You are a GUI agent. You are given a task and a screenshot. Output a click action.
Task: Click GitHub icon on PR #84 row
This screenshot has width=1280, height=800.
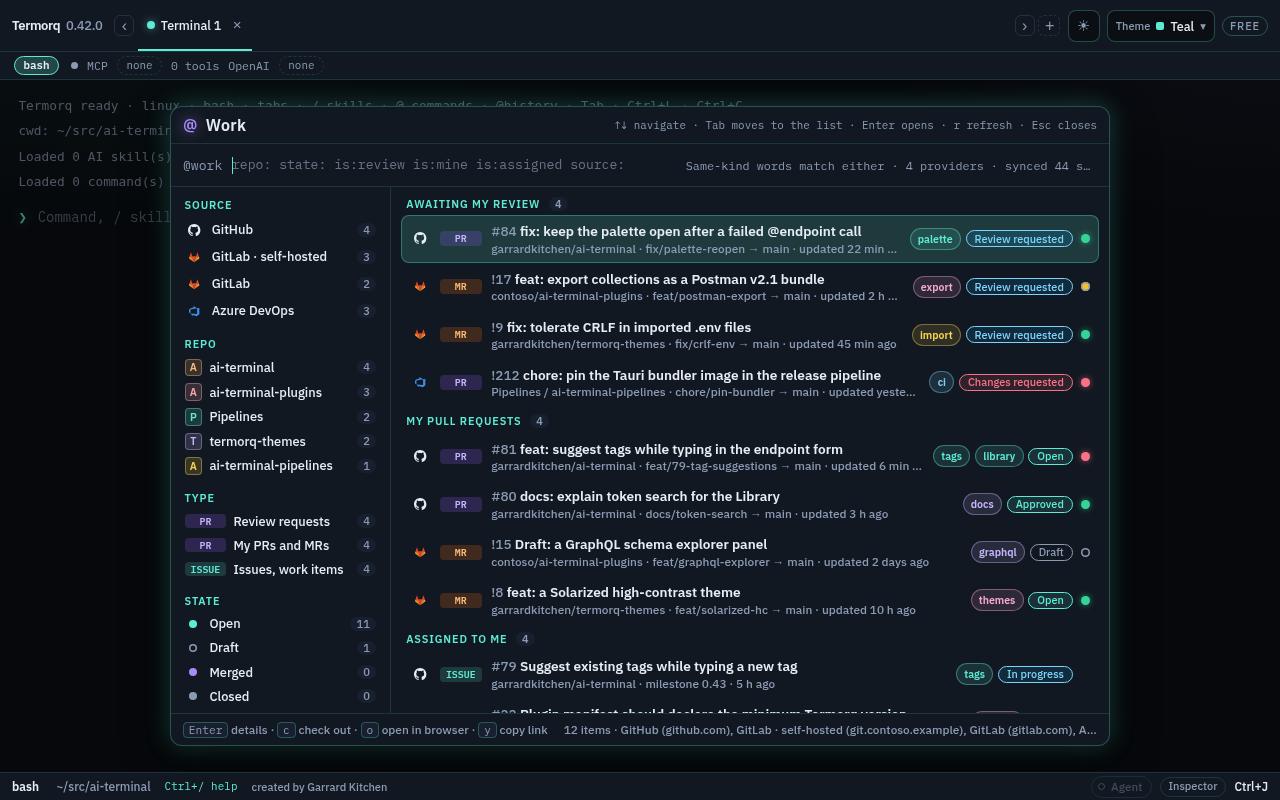(x=420, y=239)
